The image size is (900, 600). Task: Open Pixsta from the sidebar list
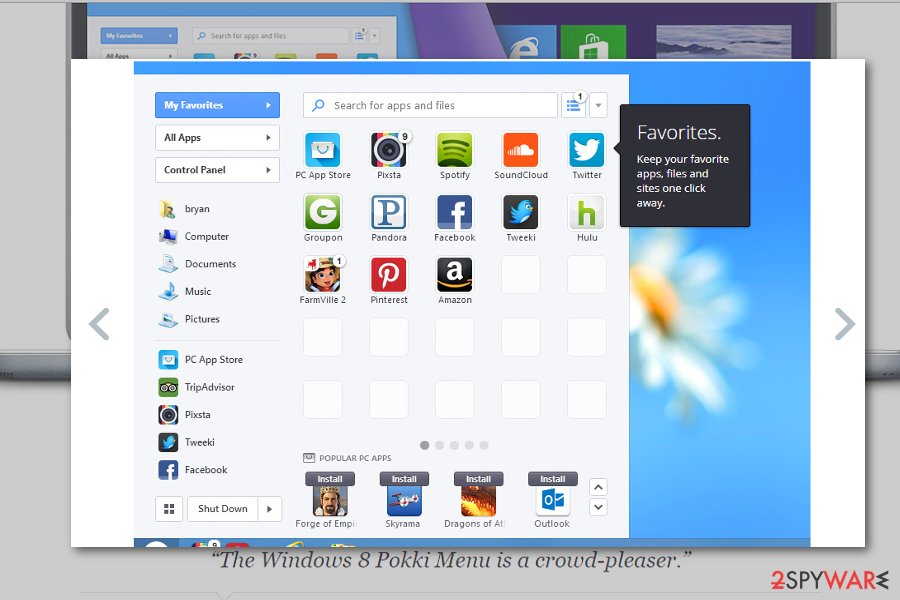coord(184,415)
